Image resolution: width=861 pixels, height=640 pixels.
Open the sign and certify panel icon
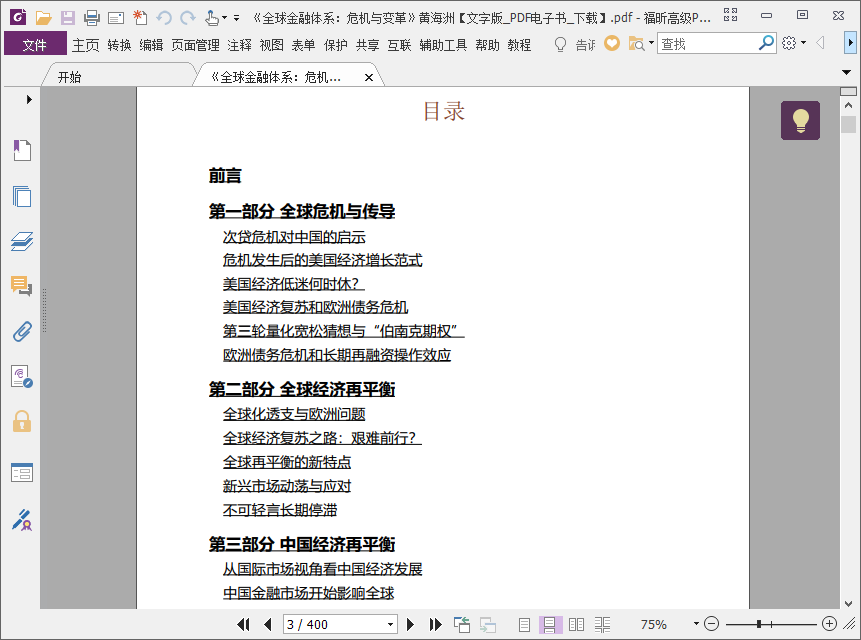[22, 520]
